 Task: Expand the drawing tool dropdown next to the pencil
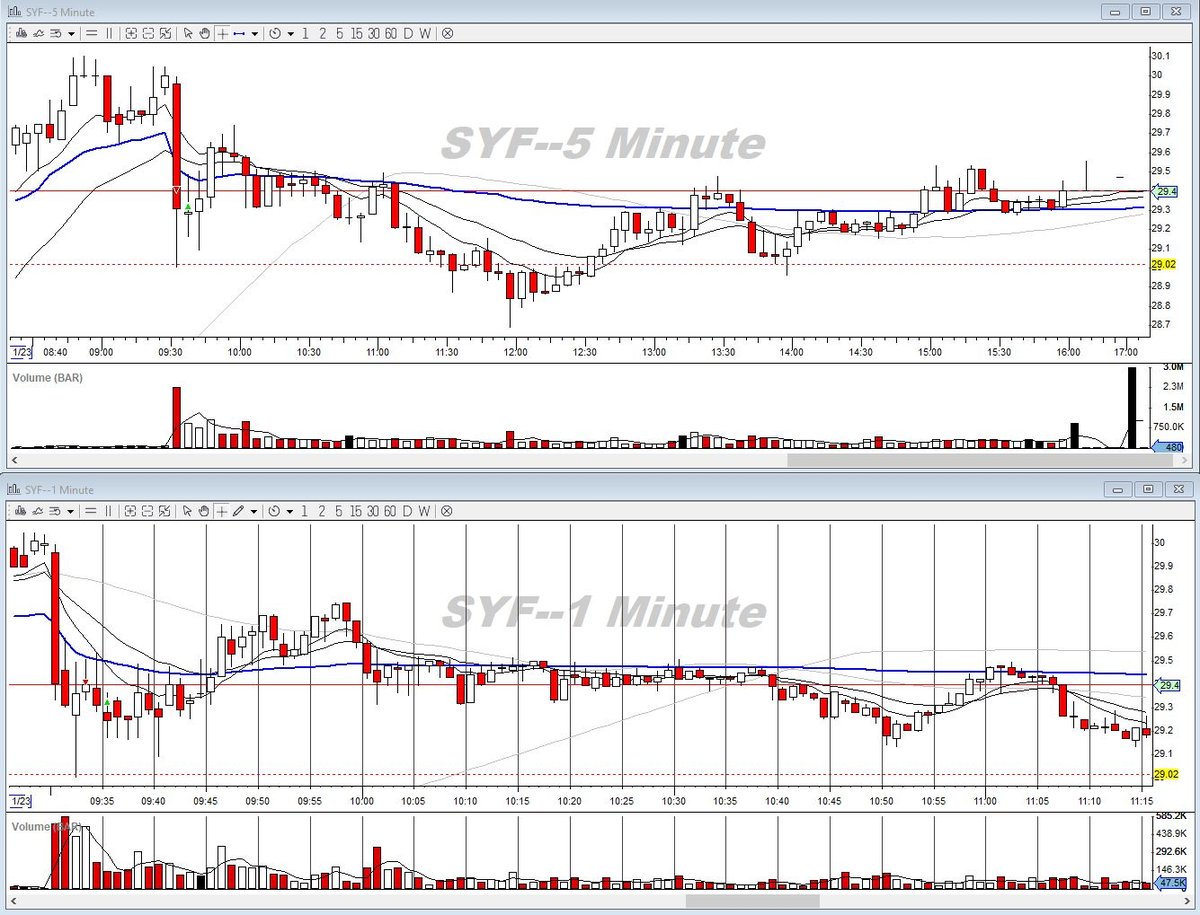[255, 511]
